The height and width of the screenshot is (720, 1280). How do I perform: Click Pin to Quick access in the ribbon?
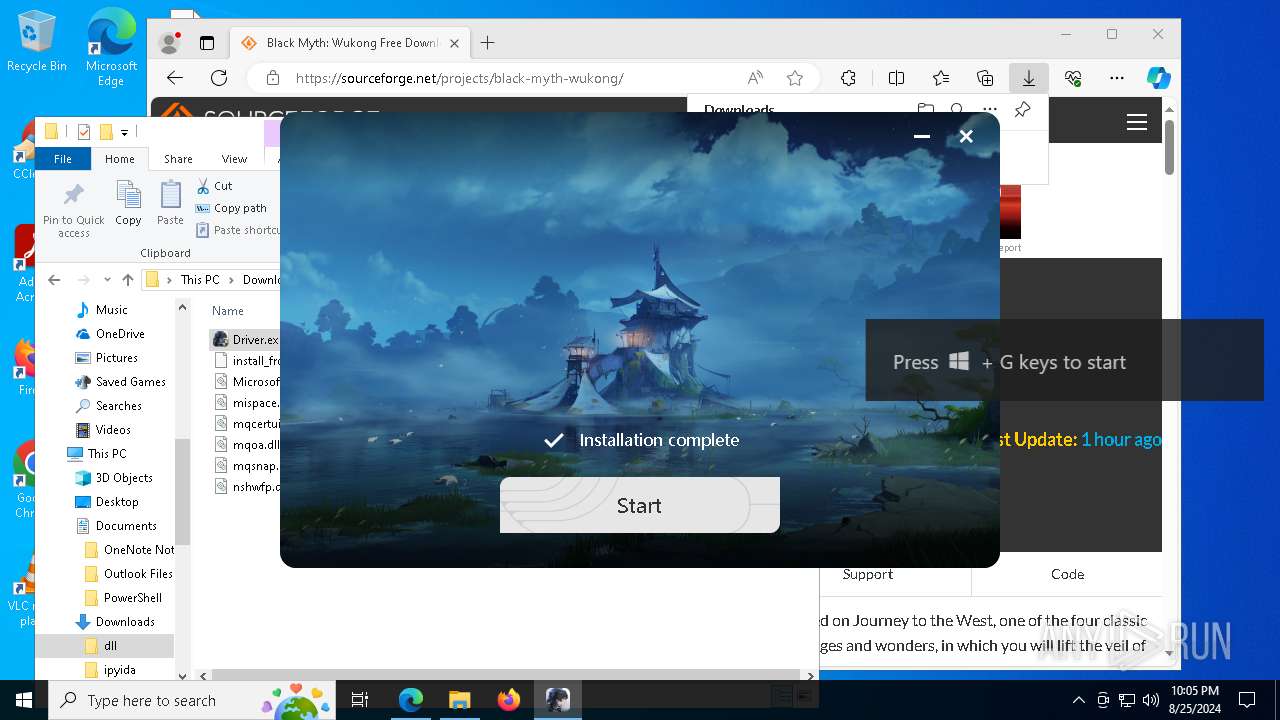[x=74, y=210]
